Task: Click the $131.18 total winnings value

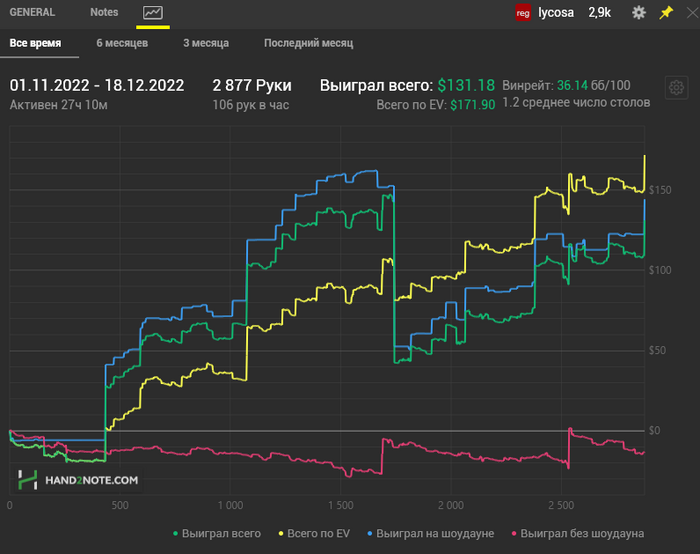Action: coord(466,85)
